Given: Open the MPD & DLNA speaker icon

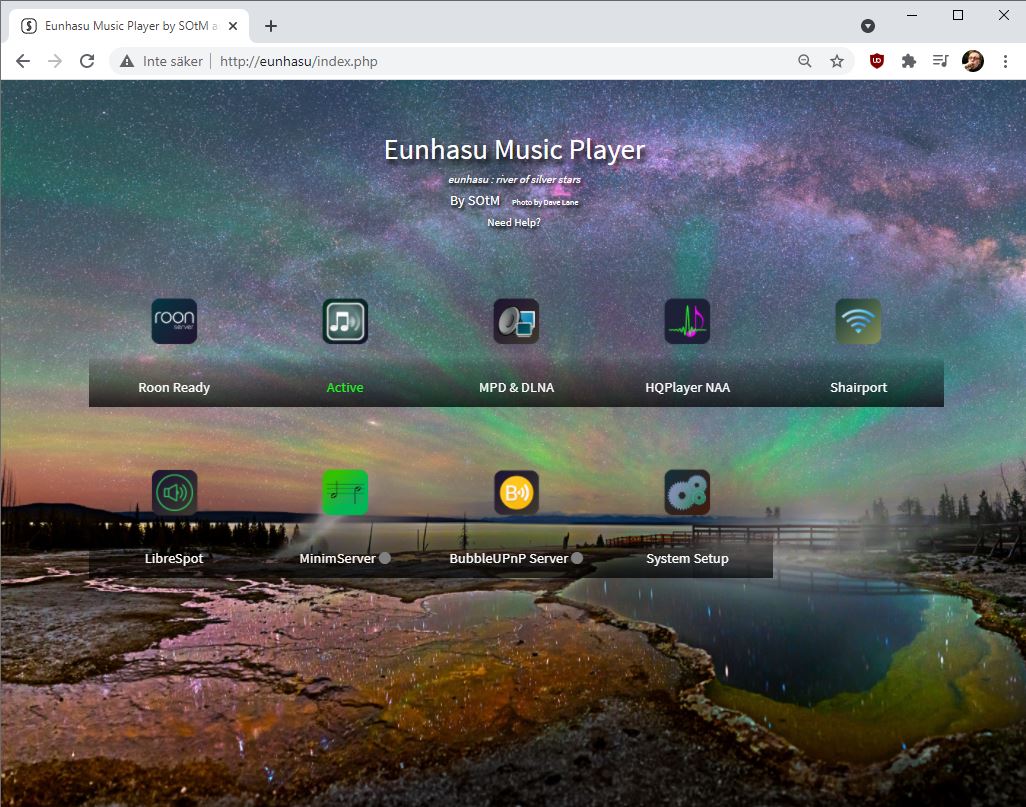Looking at the screenshot, I should coord(516,321).
